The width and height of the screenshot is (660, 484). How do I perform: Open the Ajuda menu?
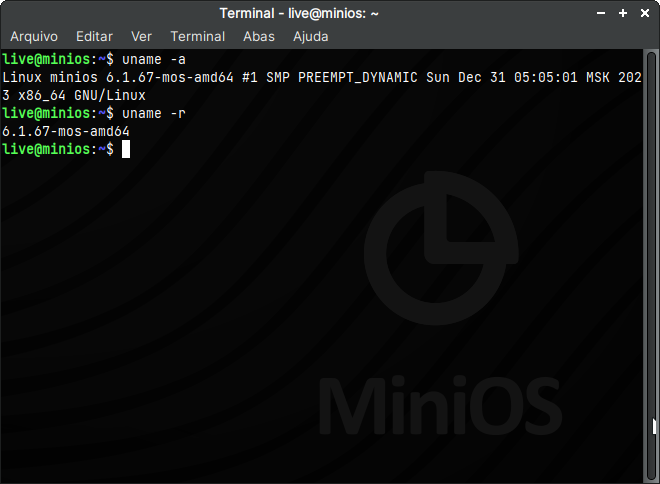click(x=311, y=37)
